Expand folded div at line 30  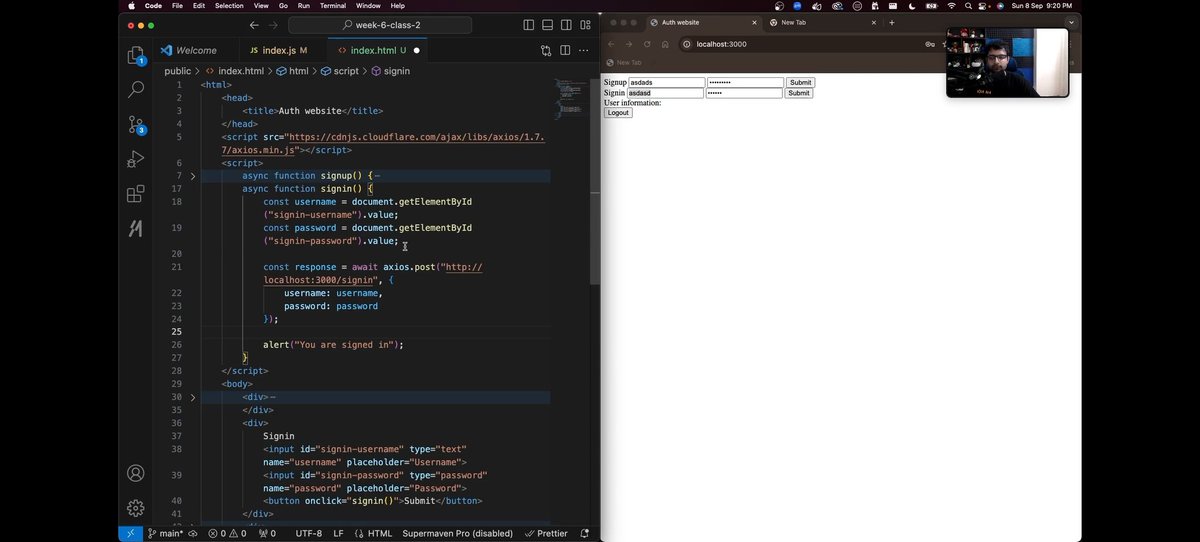click(193, 397)
